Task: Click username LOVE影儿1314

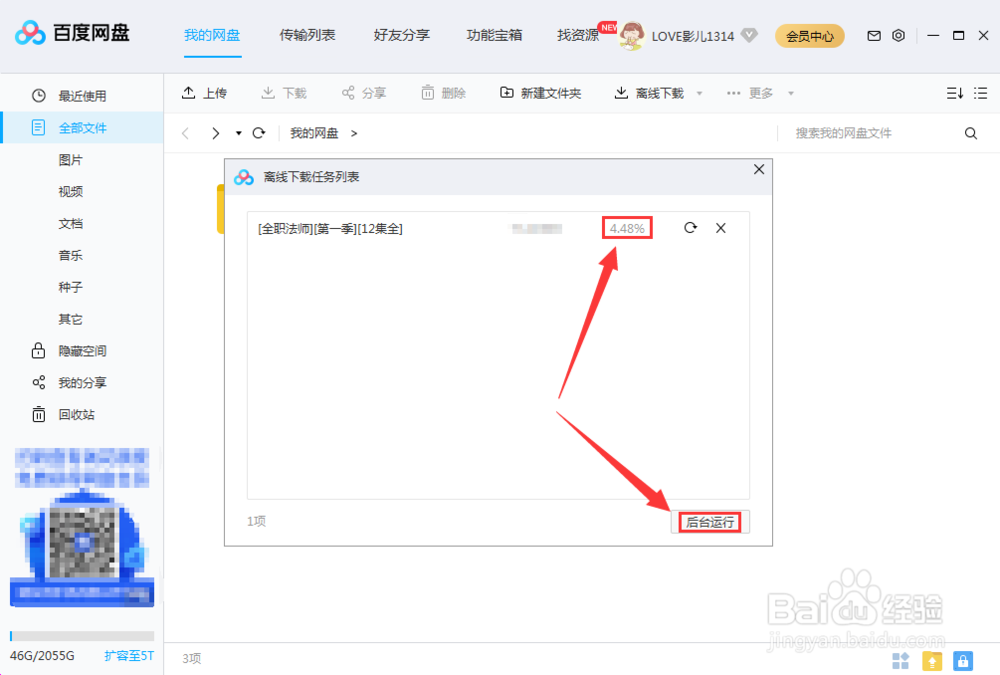Action: (693, 36)
